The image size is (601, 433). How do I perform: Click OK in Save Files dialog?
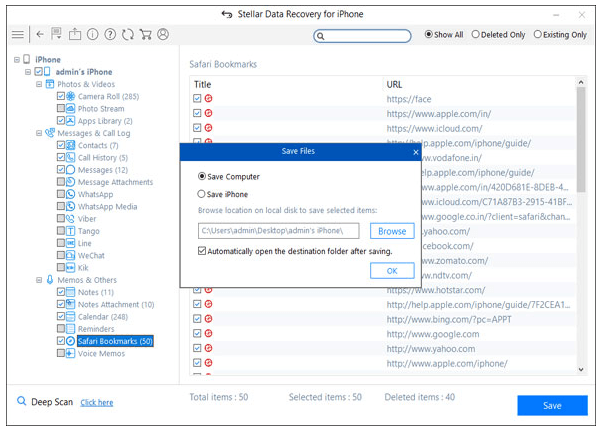click(392, 271)
